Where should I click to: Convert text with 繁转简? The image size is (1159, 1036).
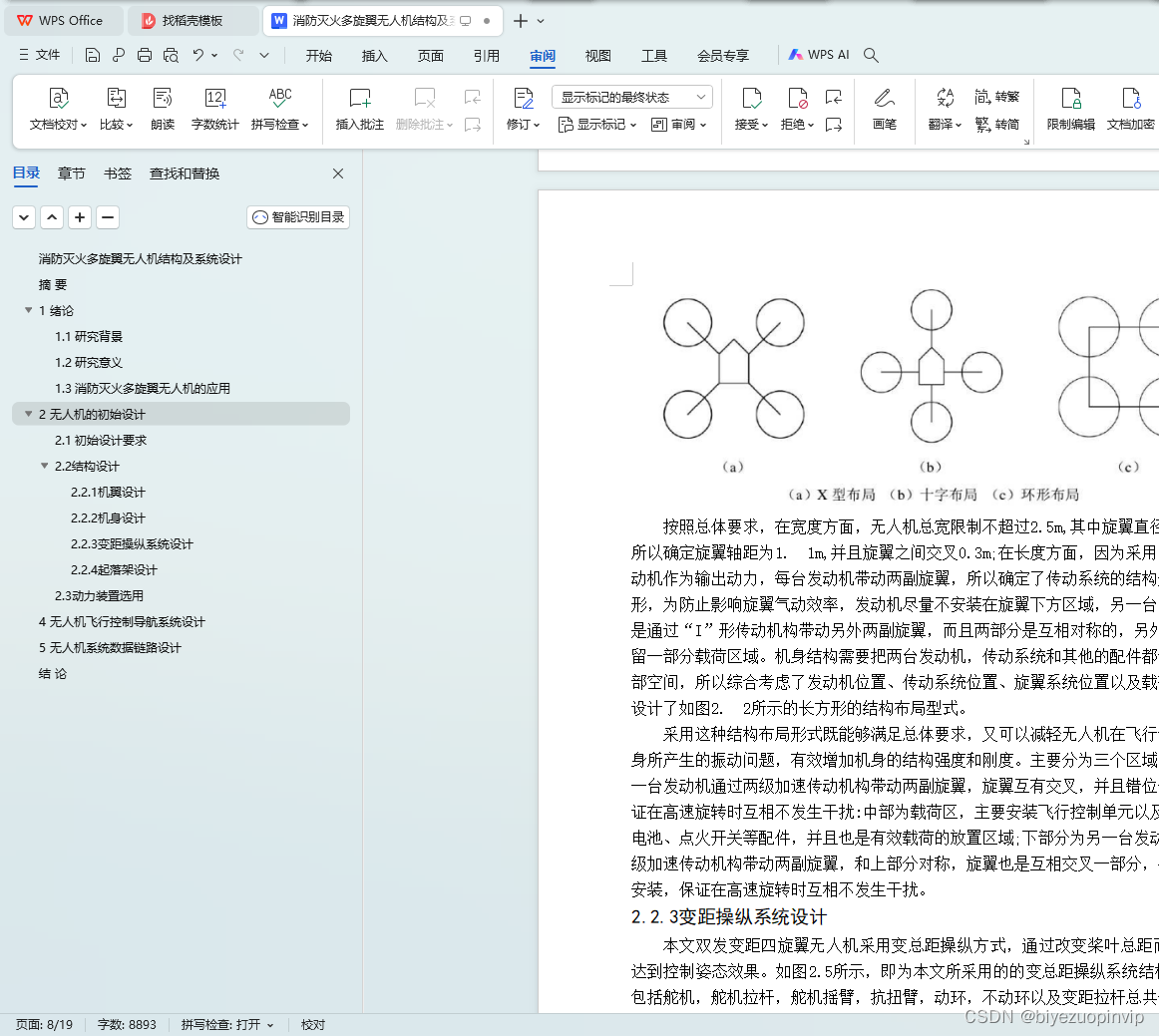[x=996, y=125]
